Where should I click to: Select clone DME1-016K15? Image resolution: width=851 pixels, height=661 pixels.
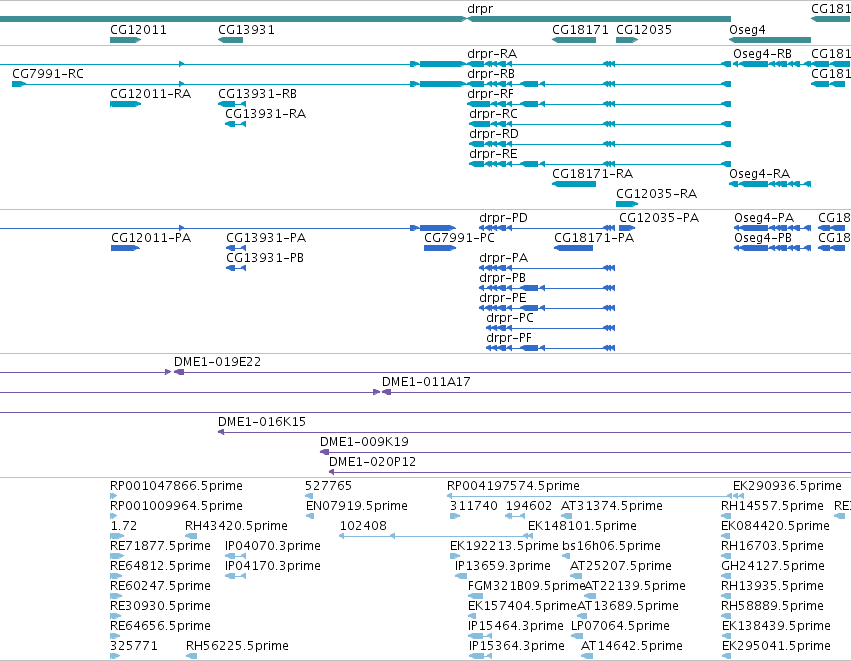(534, 432)
